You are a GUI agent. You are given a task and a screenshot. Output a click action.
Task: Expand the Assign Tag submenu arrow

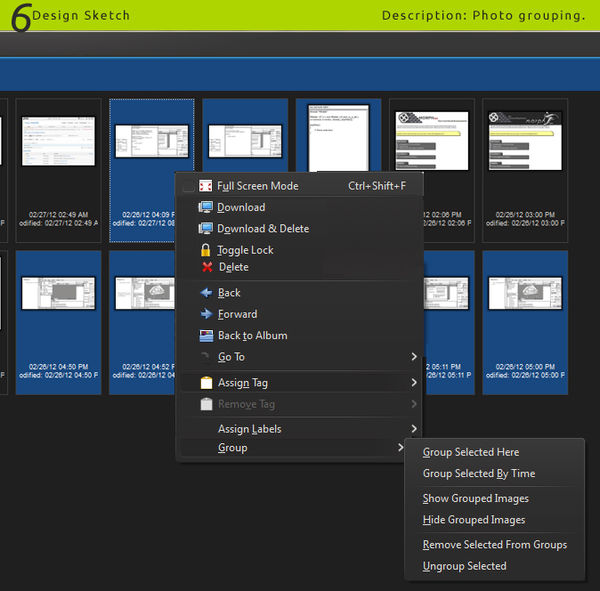[413, 383]
